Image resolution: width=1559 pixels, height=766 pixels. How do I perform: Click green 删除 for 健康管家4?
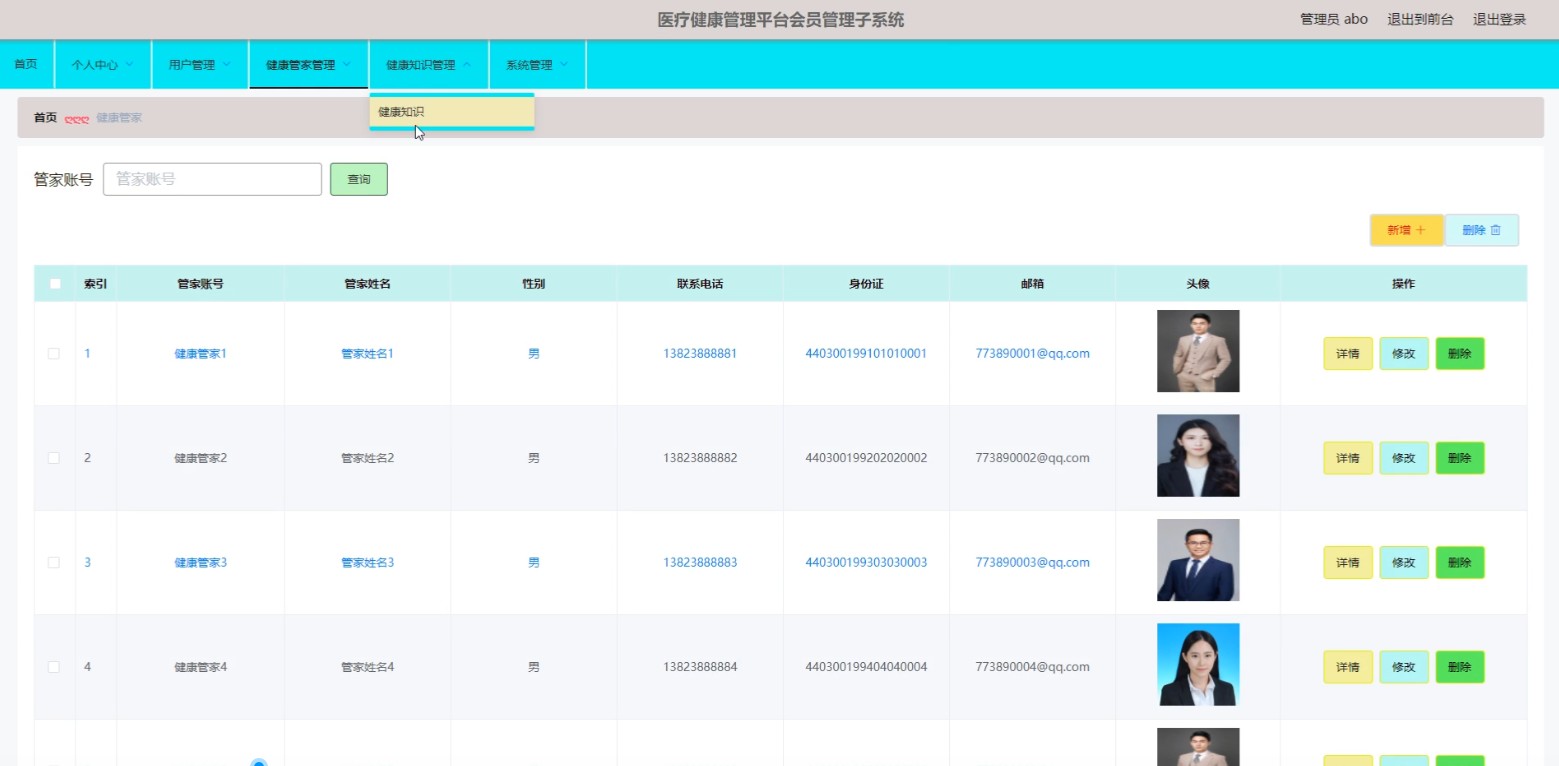coord(1460,667)
